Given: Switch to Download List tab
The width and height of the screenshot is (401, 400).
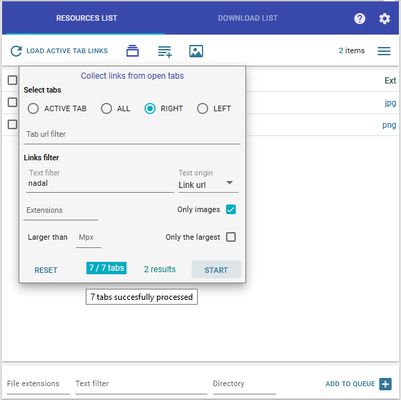Looking at the screenshot, I should tap(248, 18).
